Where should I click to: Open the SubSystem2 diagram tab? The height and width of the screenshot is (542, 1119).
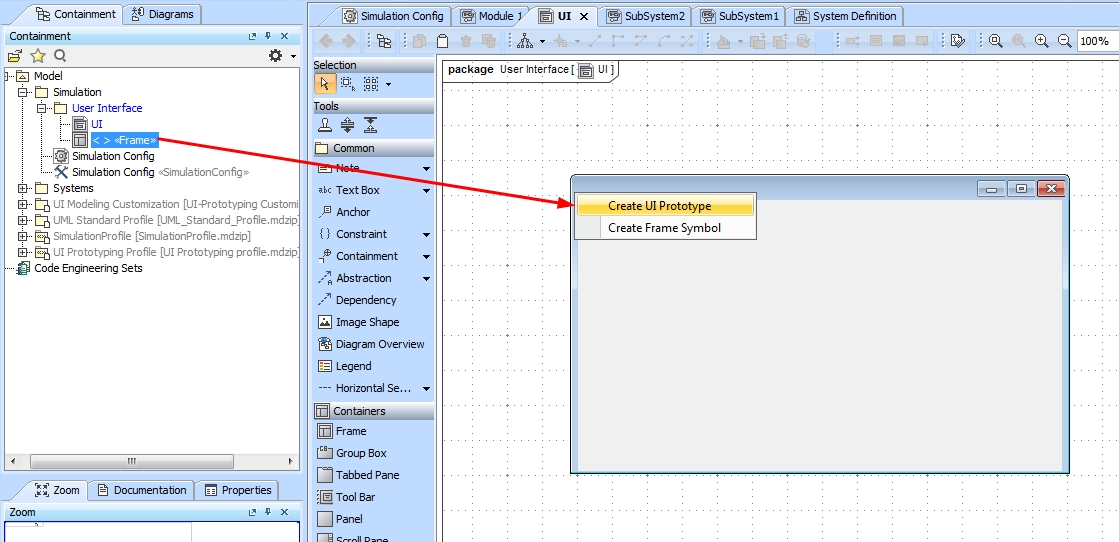point(645,16)
